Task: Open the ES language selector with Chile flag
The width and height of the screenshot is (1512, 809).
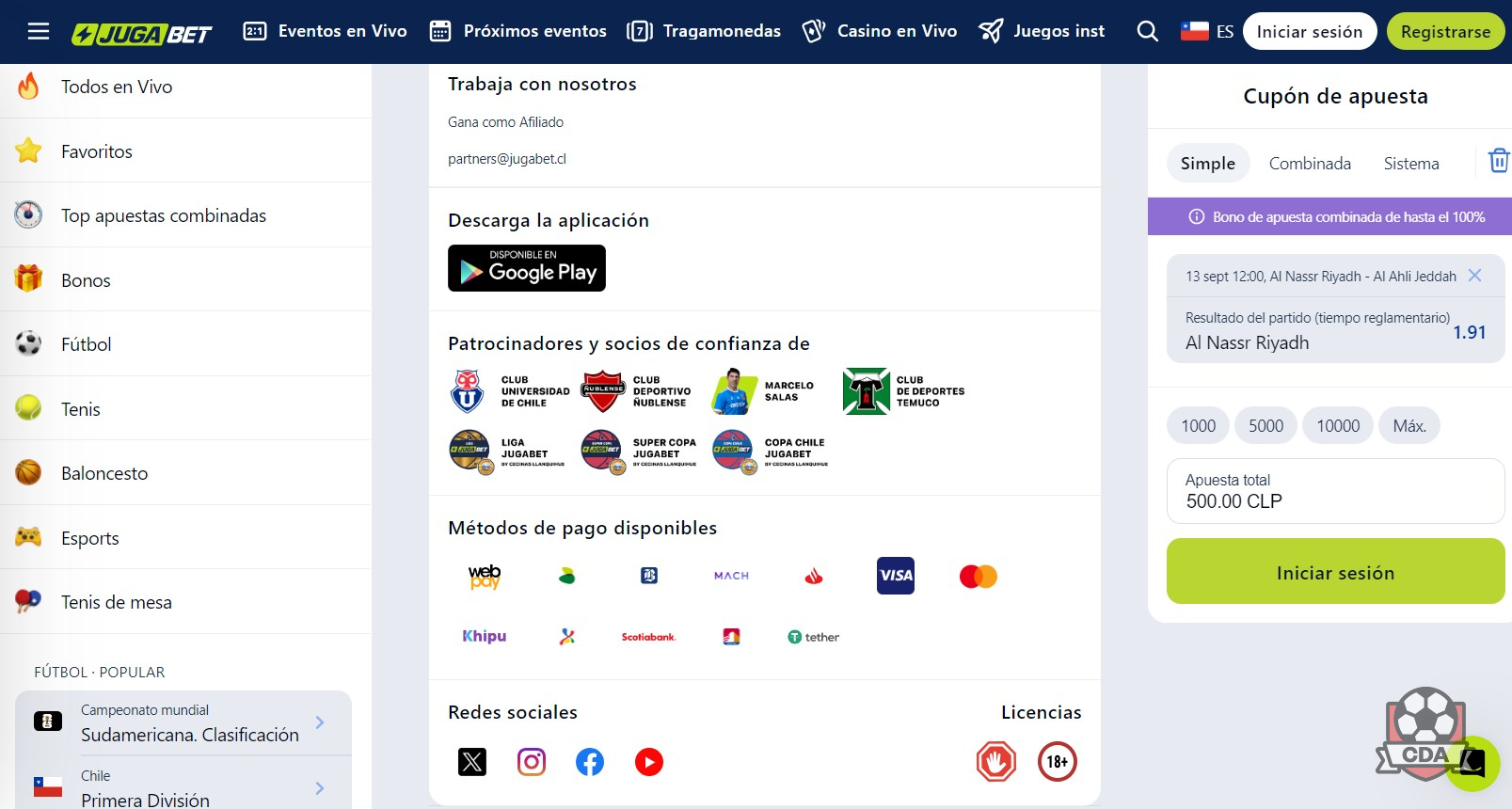Action: 1207,31
